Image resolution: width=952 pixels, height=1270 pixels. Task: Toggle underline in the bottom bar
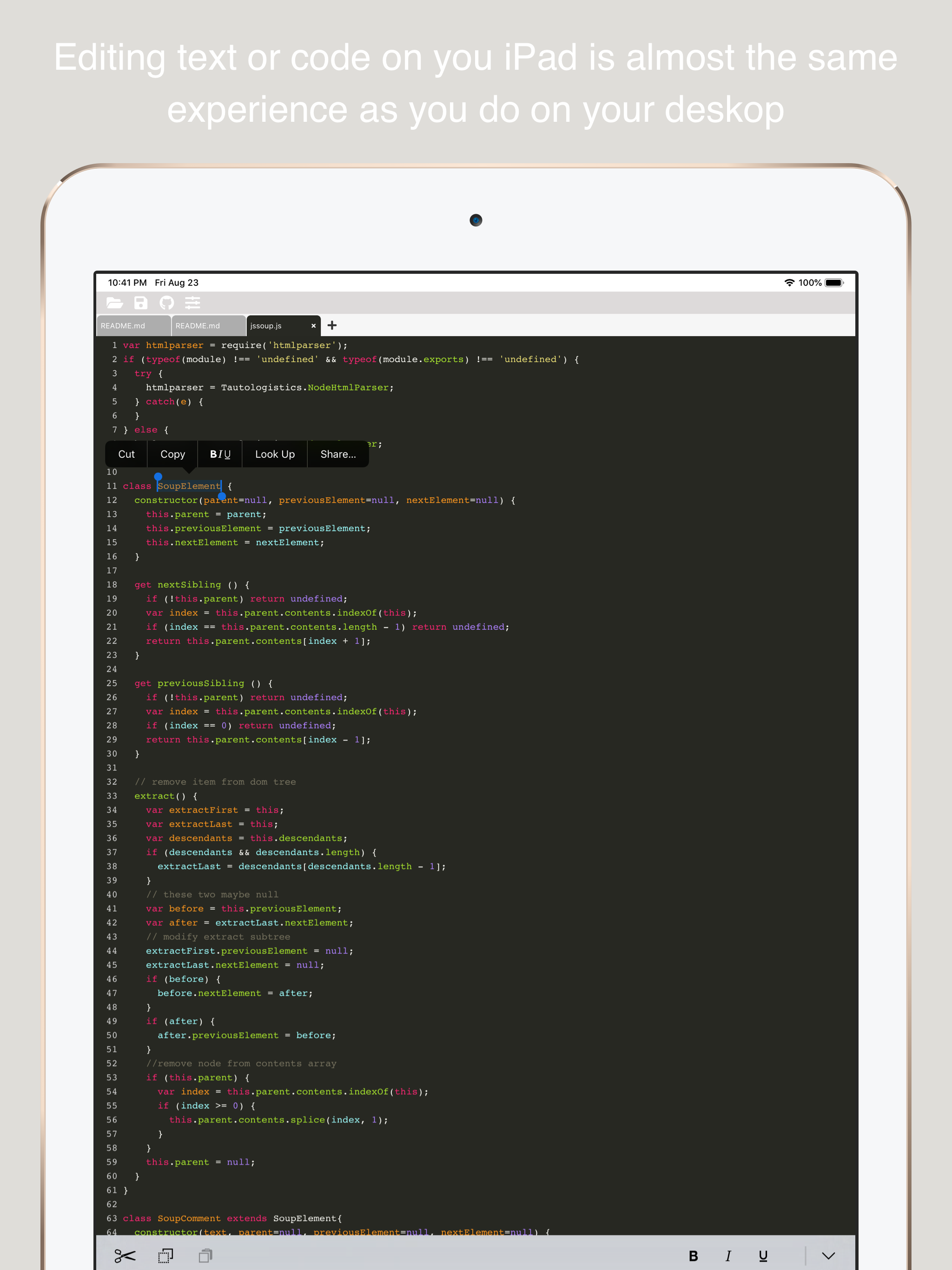click(763, 1256)
